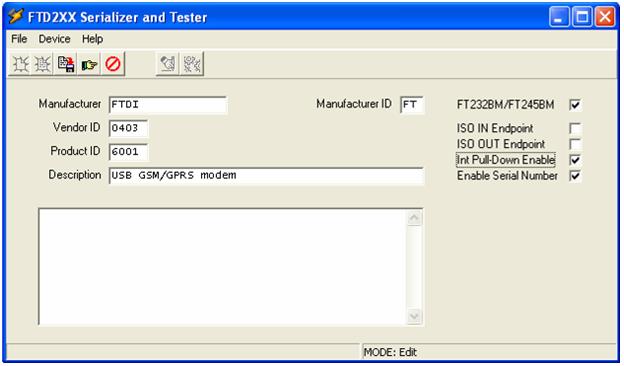The image size is (624, 366).
Task: Click the green pointing hand toolbar icon
Action: (89, 64)
